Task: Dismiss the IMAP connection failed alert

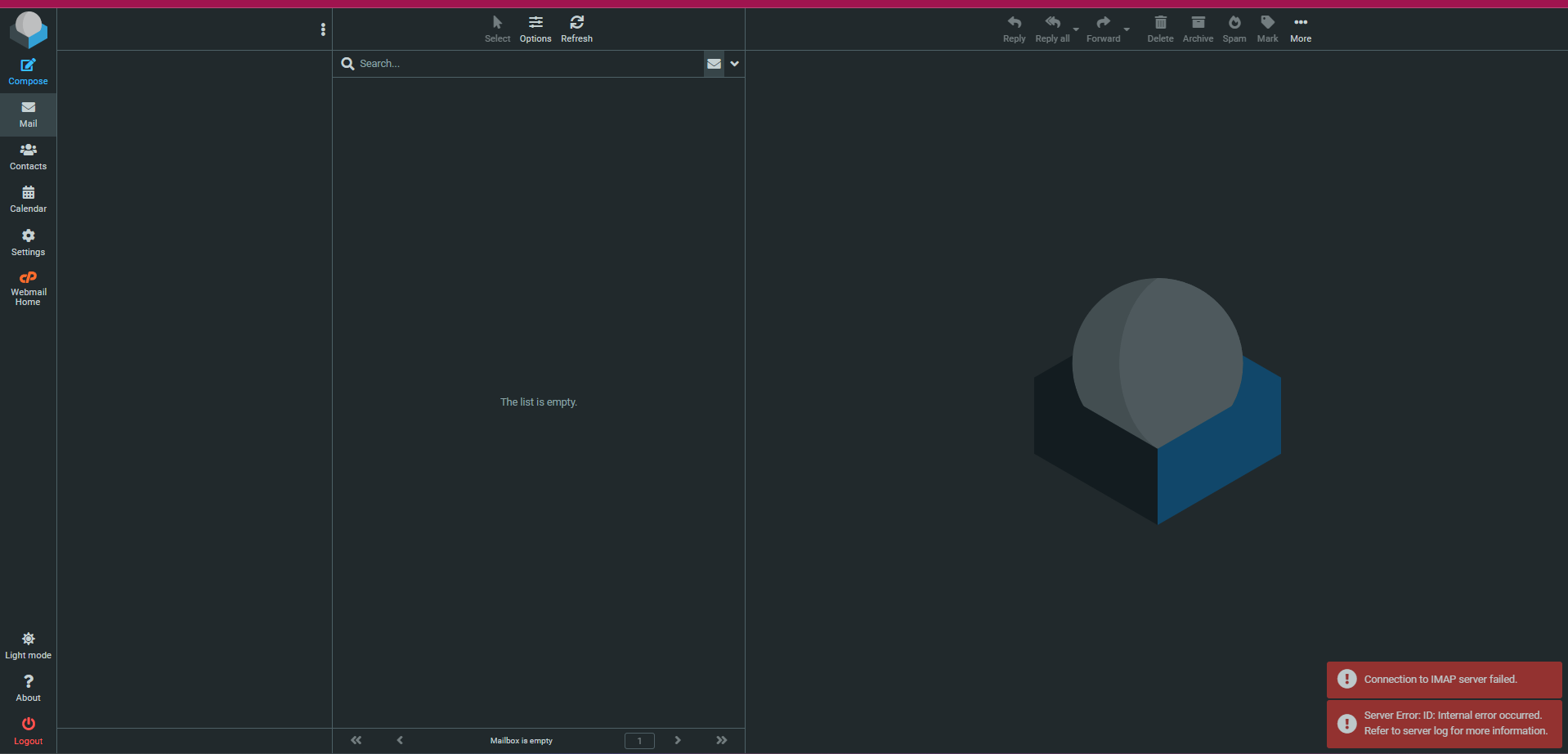Action: 1443,680
